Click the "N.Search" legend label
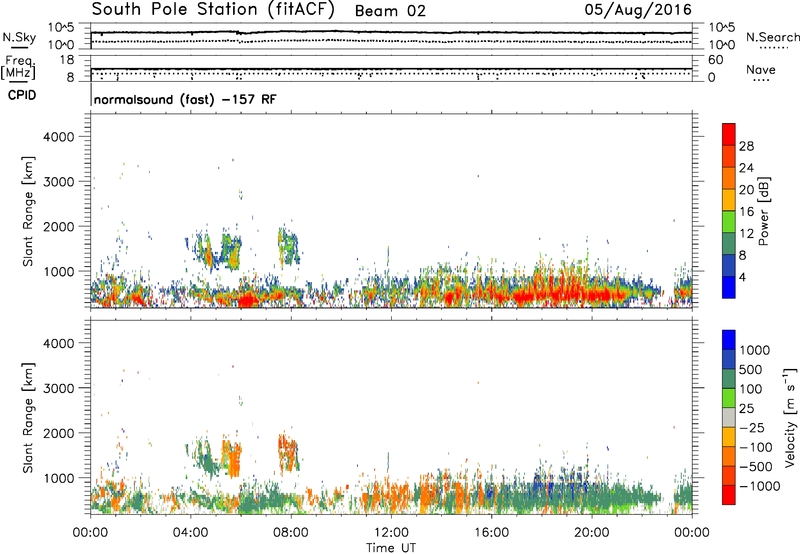800x554 pixels. tap(772, 37)
